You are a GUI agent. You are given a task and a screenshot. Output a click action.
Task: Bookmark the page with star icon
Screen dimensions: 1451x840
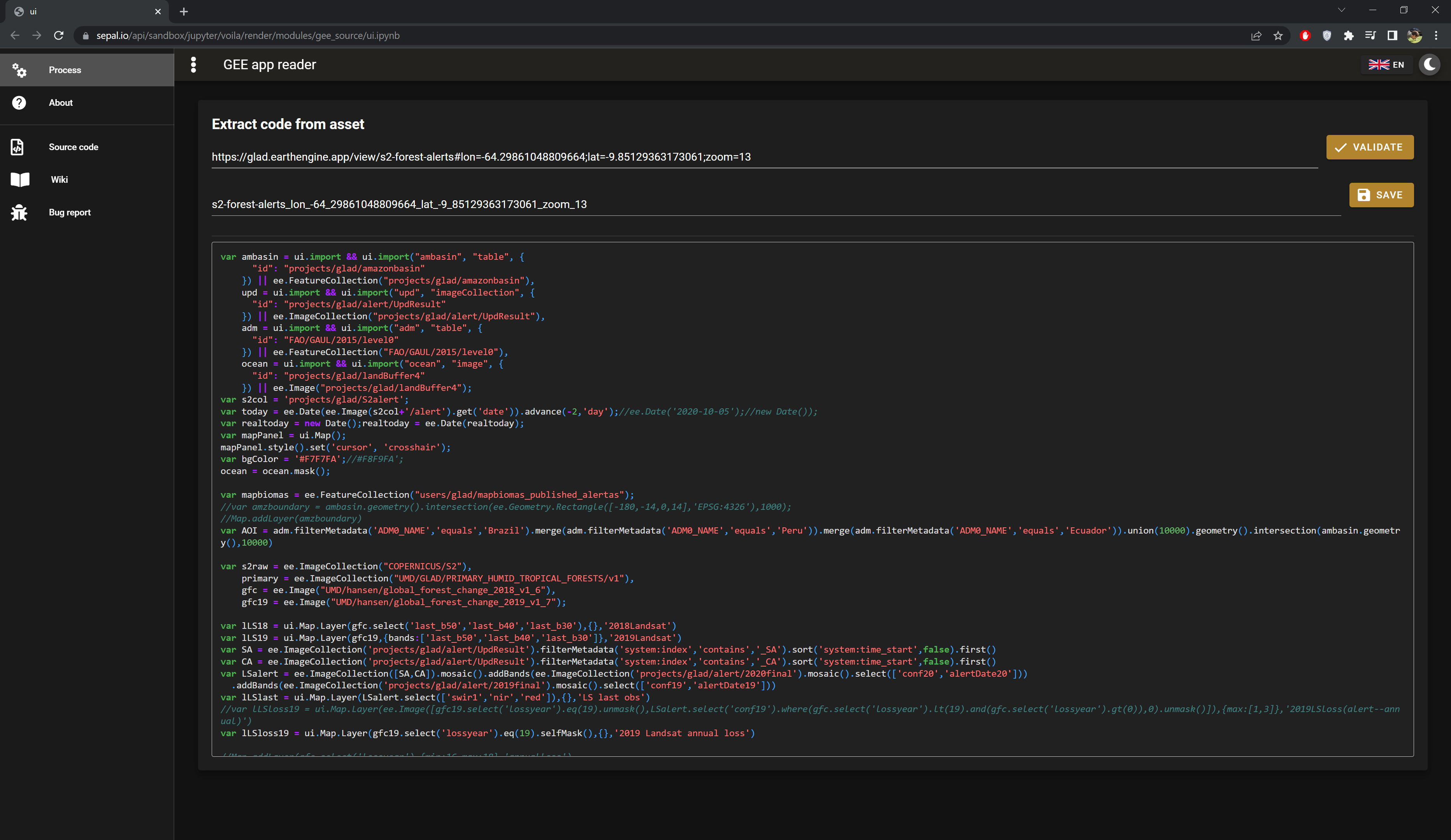click(x=1278, y=36)
